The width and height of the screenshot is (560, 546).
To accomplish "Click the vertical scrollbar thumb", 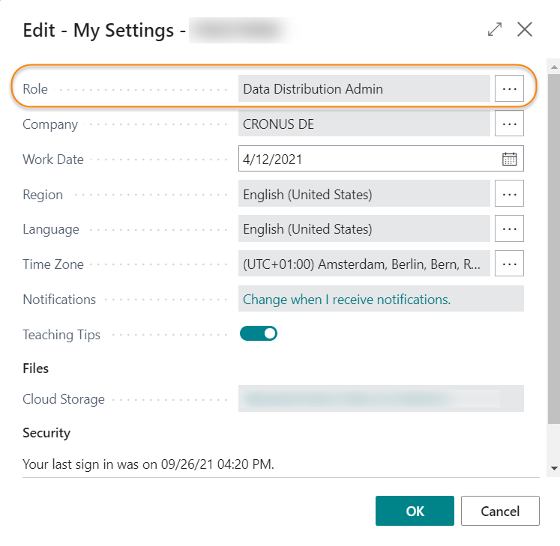I will point(554,249).
